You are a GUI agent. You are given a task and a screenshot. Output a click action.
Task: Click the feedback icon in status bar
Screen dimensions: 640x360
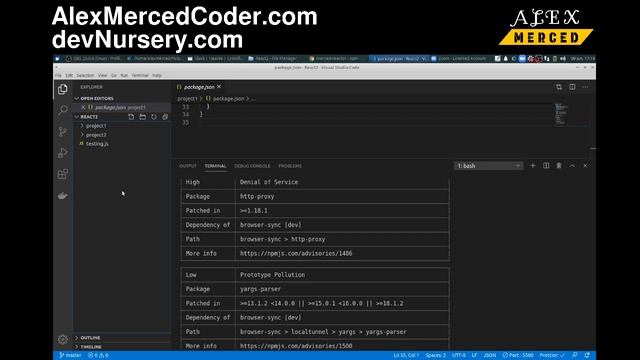(x=575, y=356)
